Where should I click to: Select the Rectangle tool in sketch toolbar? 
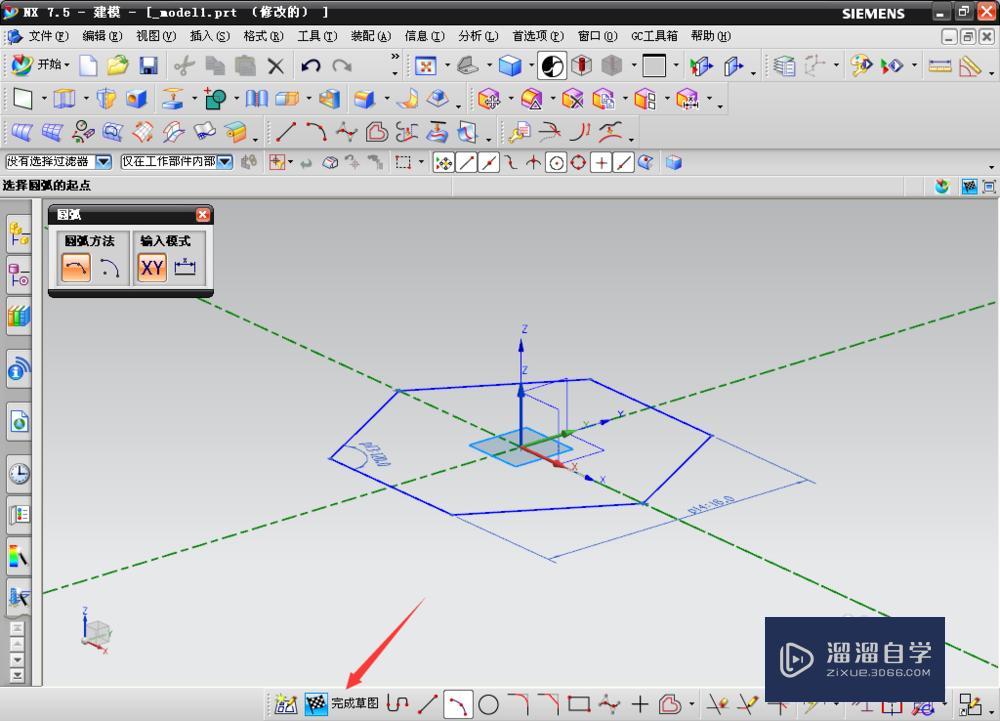point(579,704)
